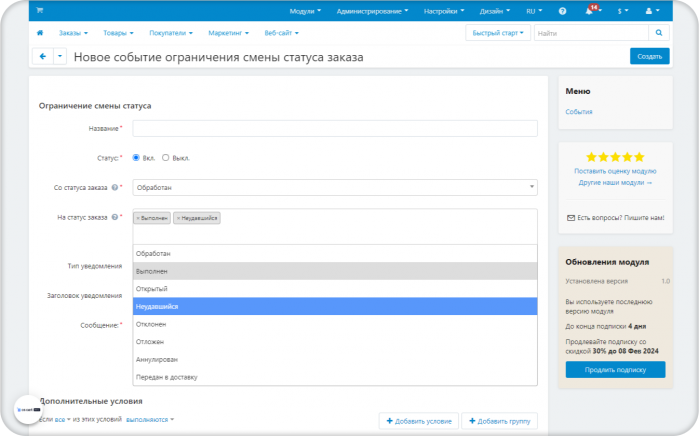Click Другие наши модули link
The height and width of the screenshot is (436, 700).
(x=615, y=183)
